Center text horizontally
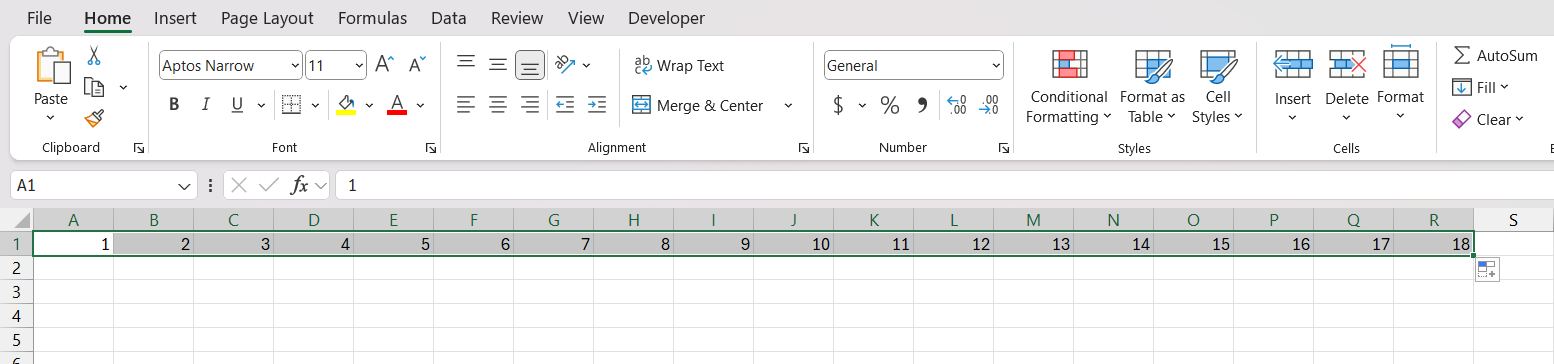 pyautogui.click(x=498, y=104)
